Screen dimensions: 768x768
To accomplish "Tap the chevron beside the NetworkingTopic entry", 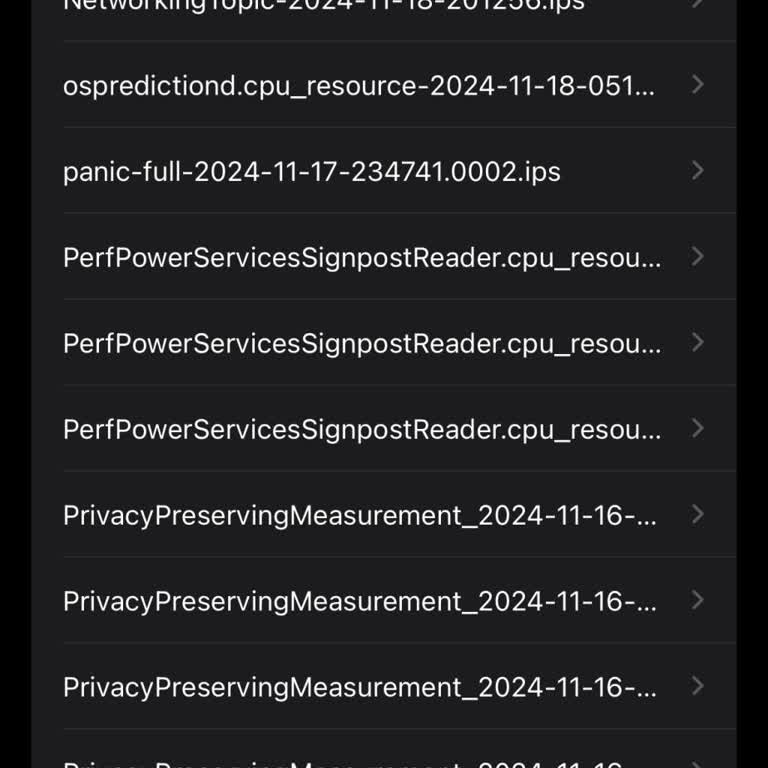I will 698,4.
